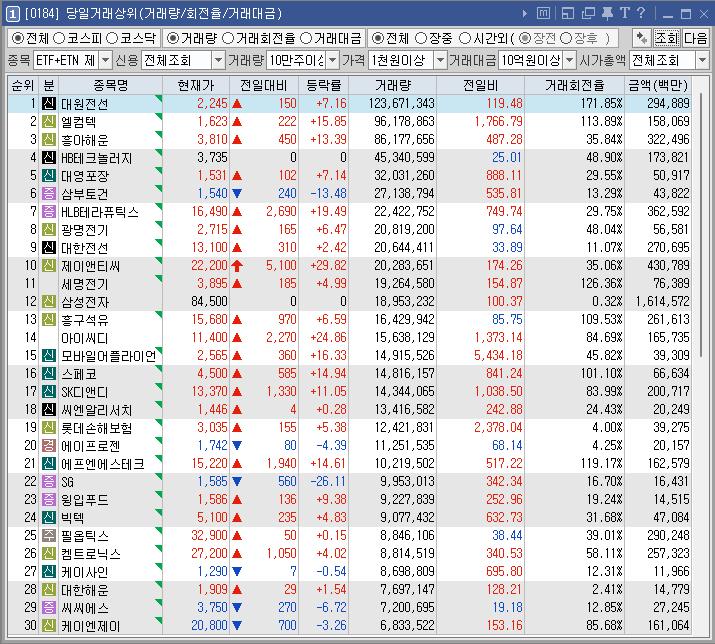The image size is (715, 644).
Task: Click the font size 'T' icon
Action: 625,13
